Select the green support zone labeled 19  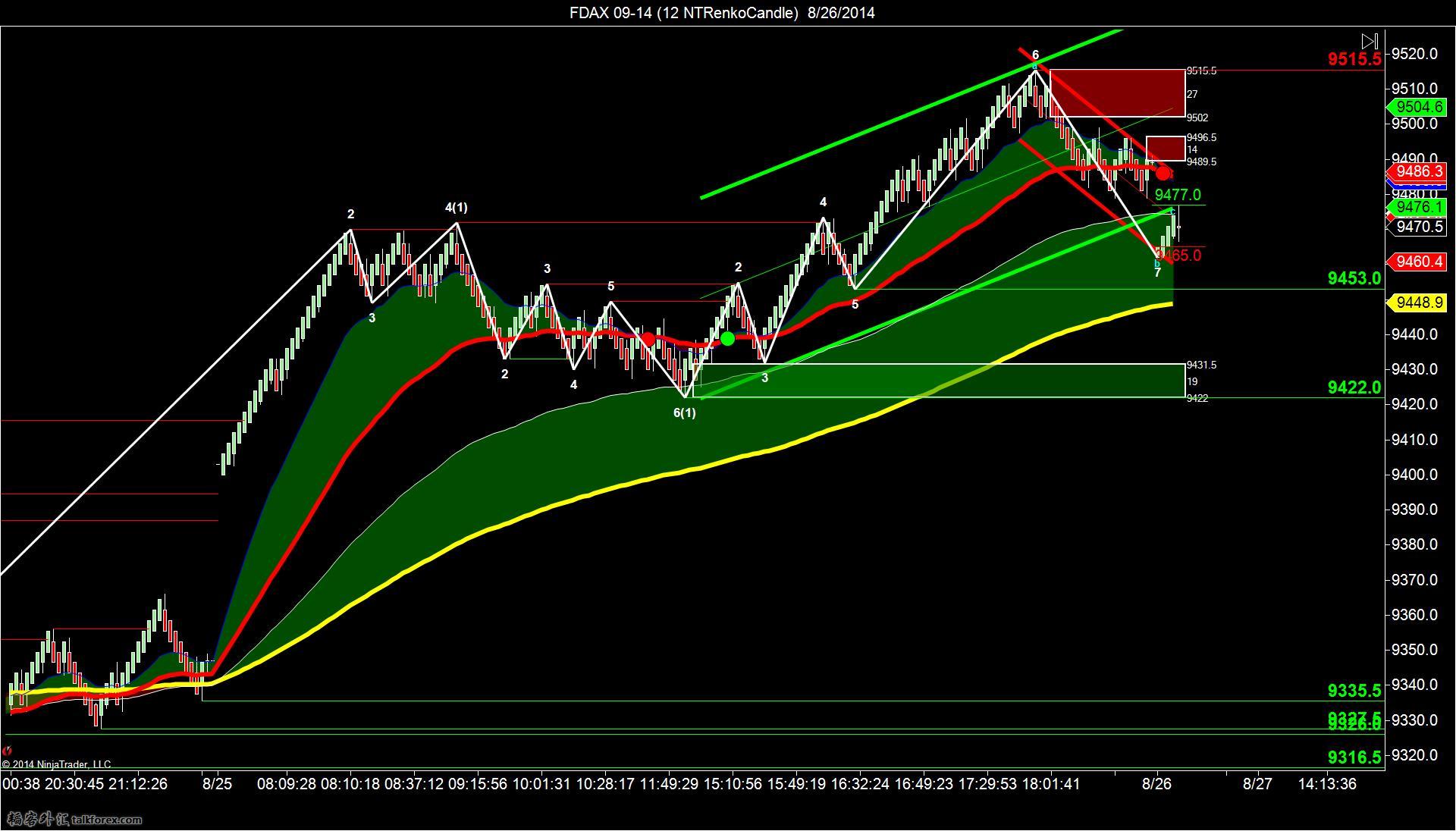939,381
